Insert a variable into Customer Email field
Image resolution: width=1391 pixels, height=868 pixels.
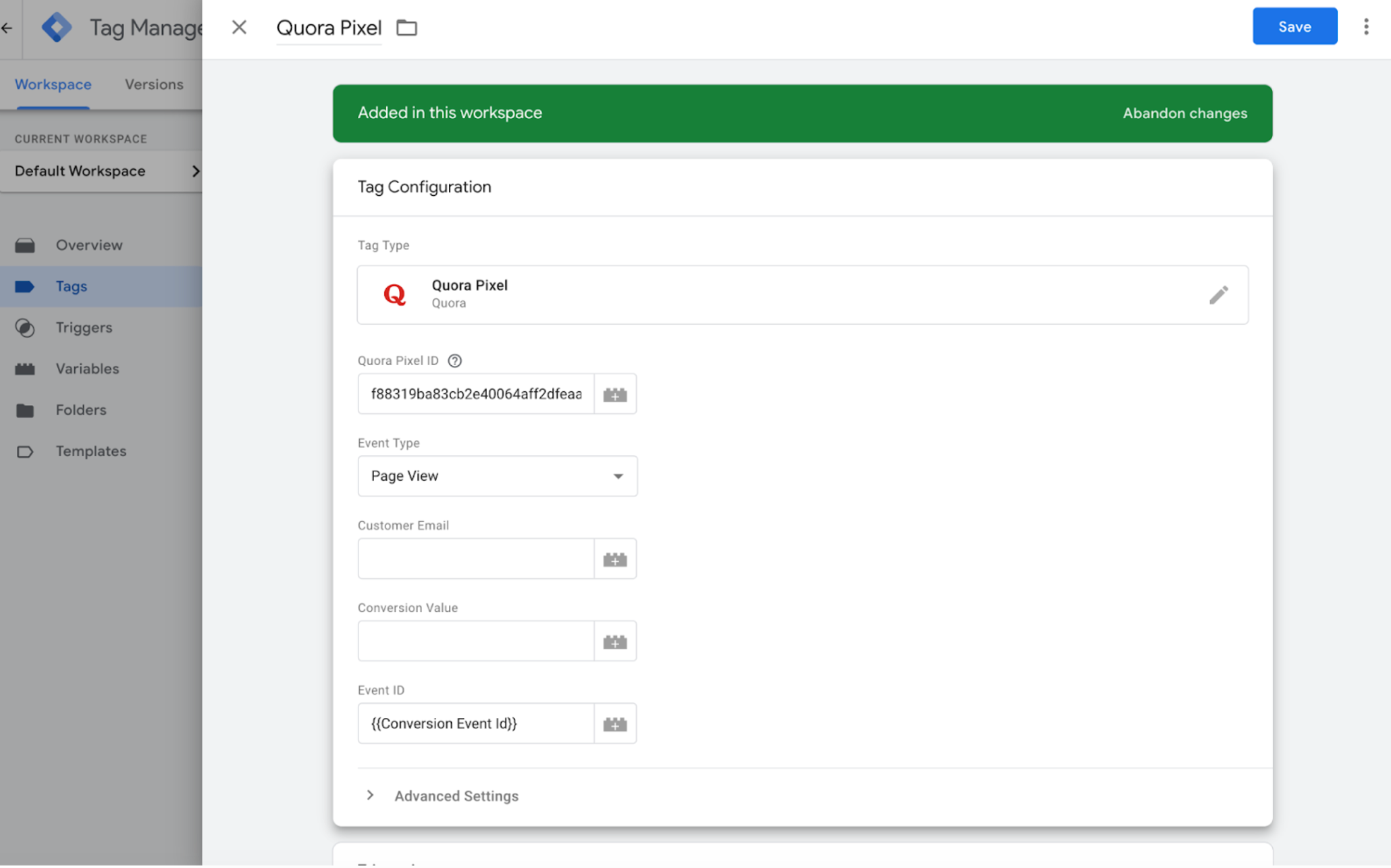click(x=615, y=558)
